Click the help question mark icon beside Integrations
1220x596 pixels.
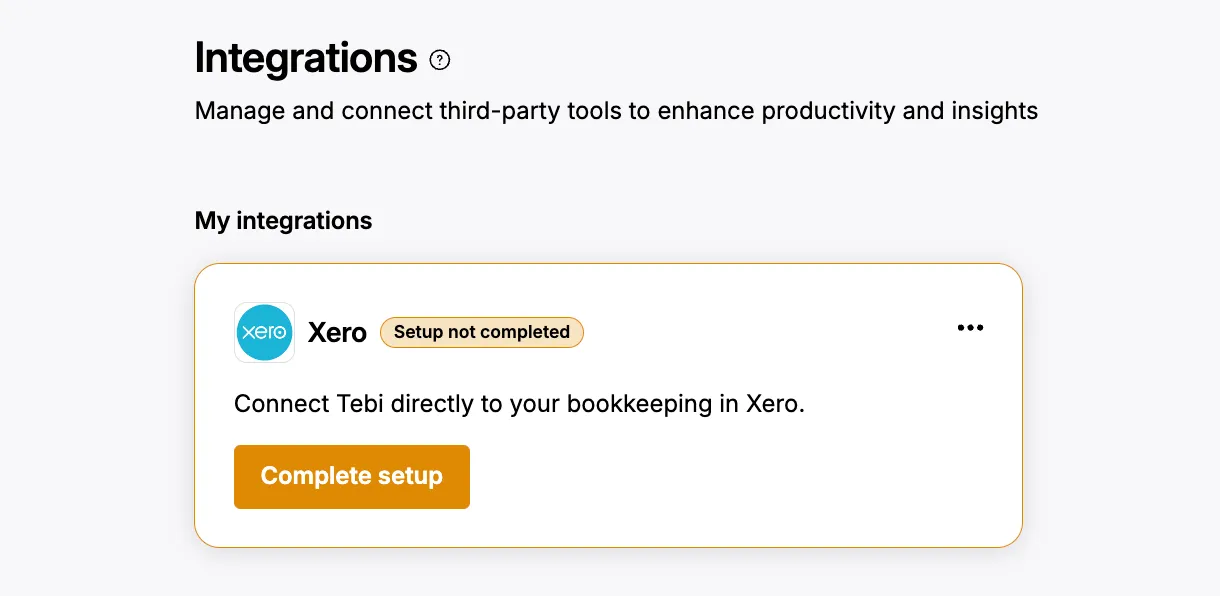click(x=440, y=60)
